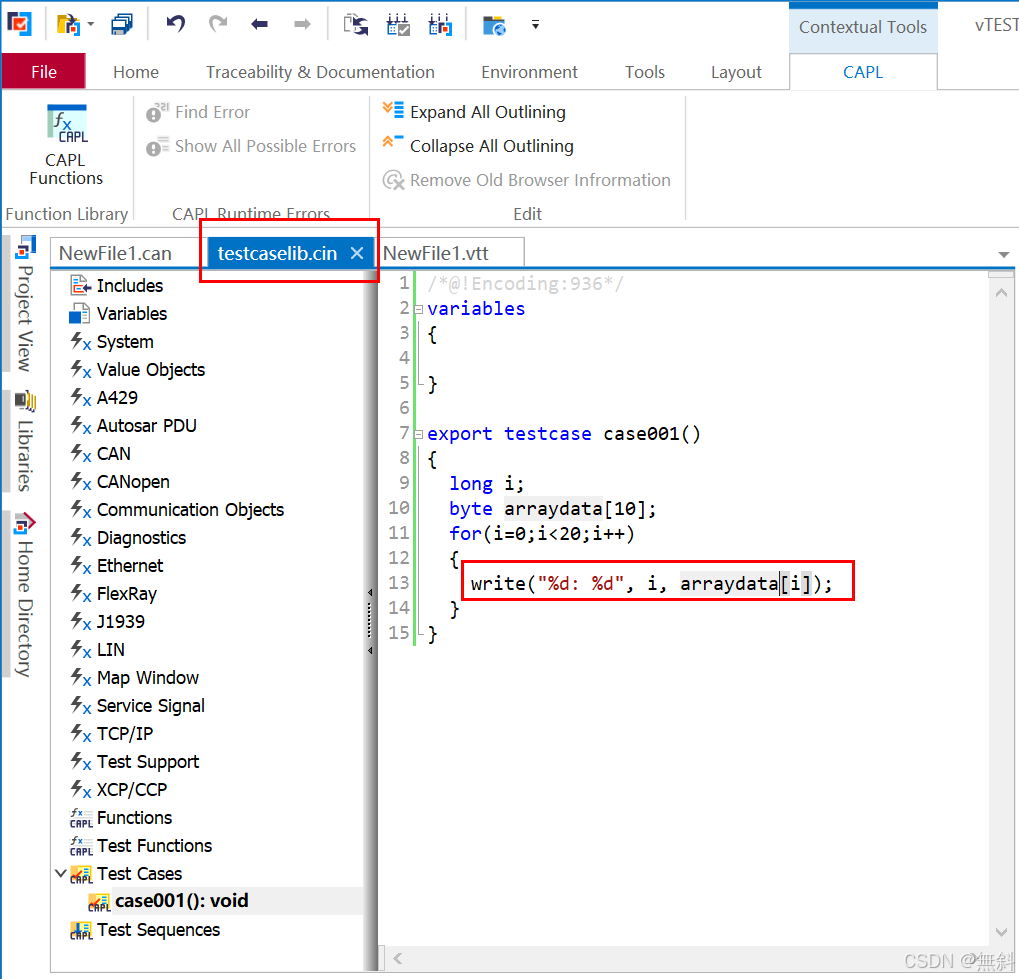The height and width of the screenshot is (979, 1019).
Task: Click the horizontal scroll left arrow
Action: pyautogui.click(x=397, y=958)
